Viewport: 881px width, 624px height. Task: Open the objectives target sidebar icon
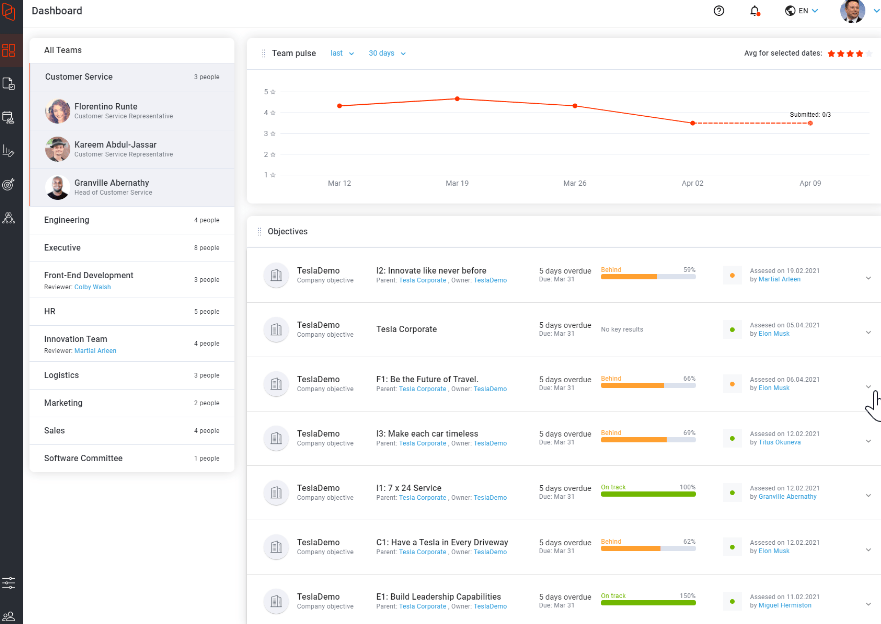8,184
